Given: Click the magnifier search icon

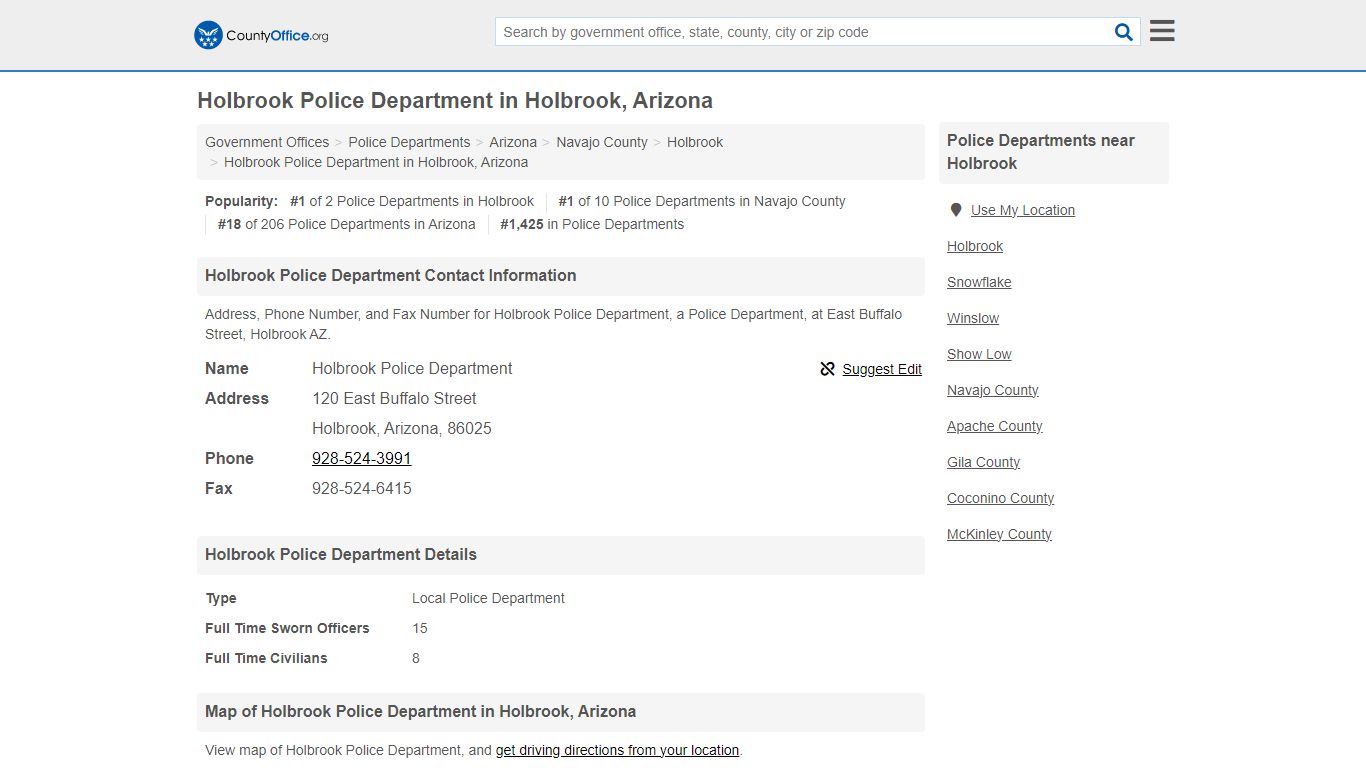Looking at the screenshot, I should coord(1123,32).
